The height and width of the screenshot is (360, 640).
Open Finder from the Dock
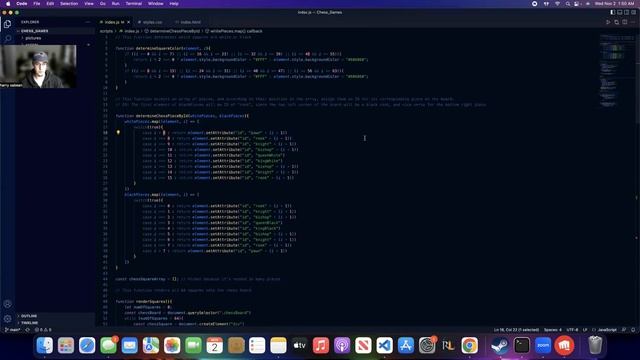tap(44, 346)
